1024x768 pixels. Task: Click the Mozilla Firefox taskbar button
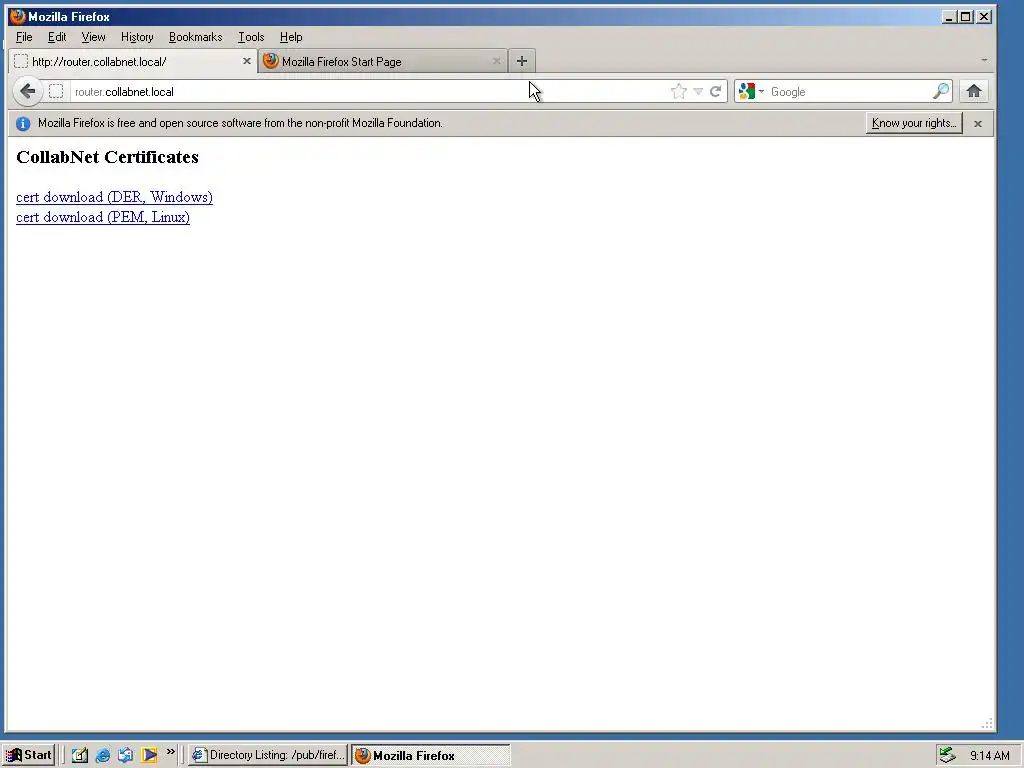click(x=430, y=755)
